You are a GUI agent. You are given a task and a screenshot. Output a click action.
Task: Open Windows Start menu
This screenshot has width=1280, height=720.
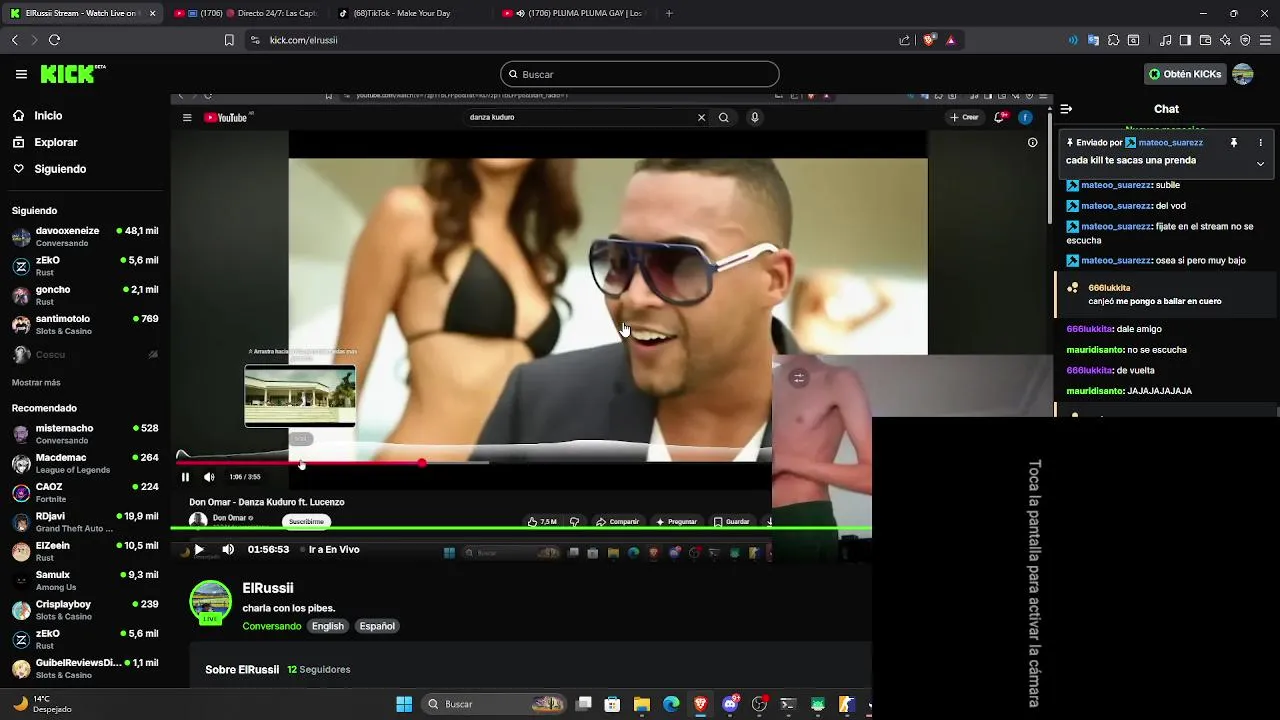pyautogui.click(x=404, y=704)
